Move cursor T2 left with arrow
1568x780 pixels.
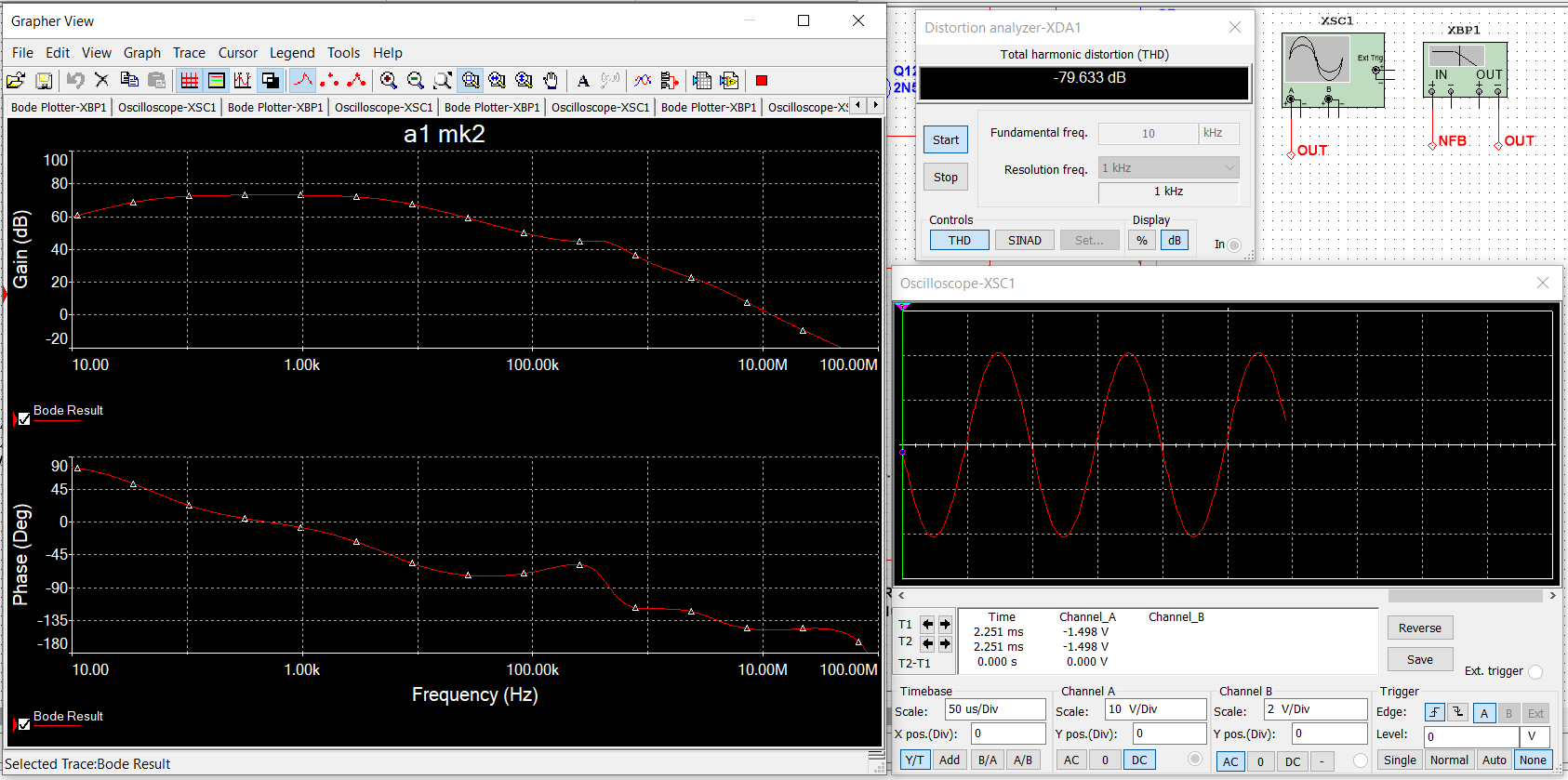927,643
